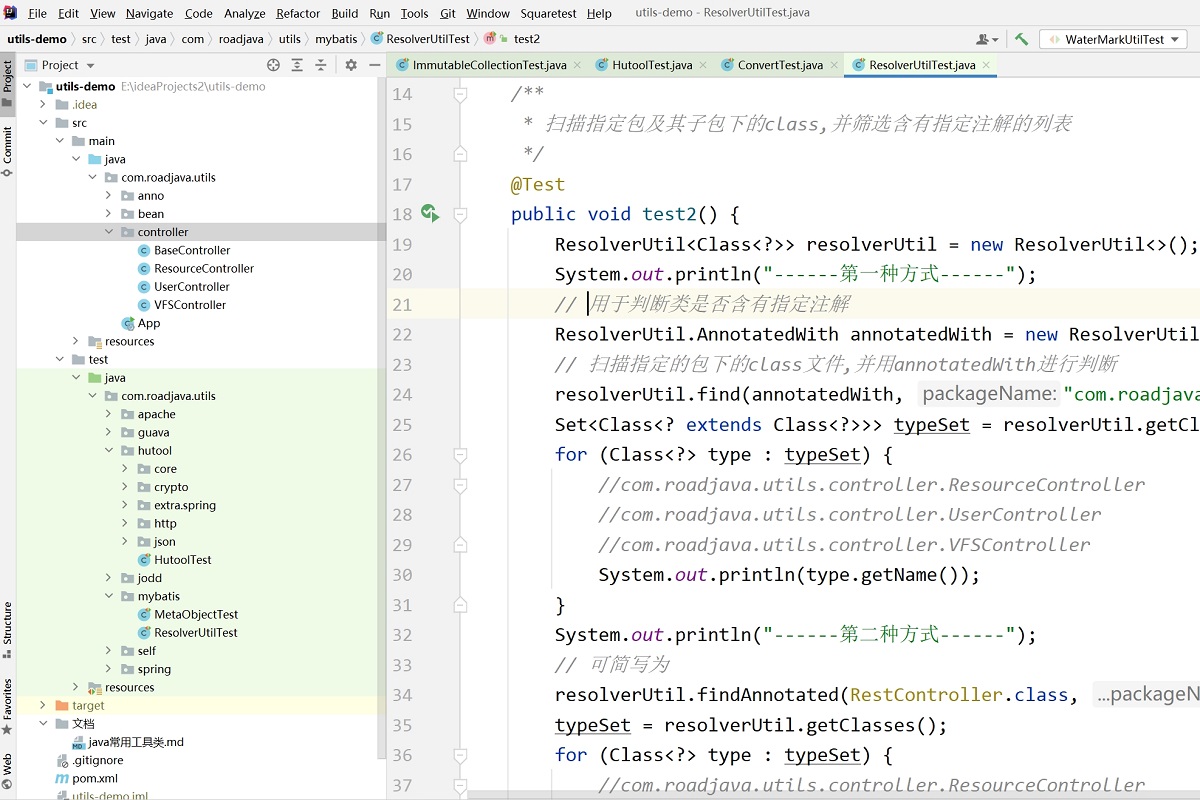Image resolution: width=1200 pixels, height=800 pixels.
Task: Click the mybatis breadcrumb
Action: [x=335, y=39]
